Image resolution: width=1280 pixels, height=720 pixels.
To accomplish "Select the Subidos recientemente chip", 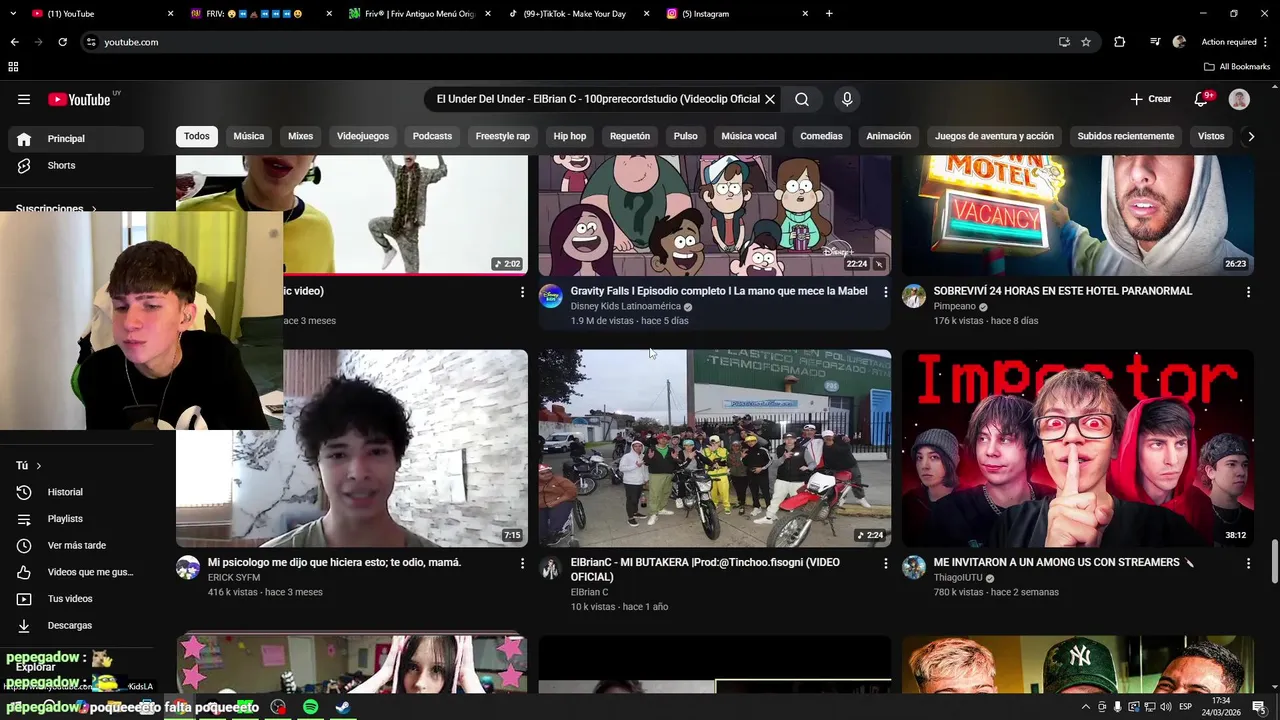I will pos(1126,136).
